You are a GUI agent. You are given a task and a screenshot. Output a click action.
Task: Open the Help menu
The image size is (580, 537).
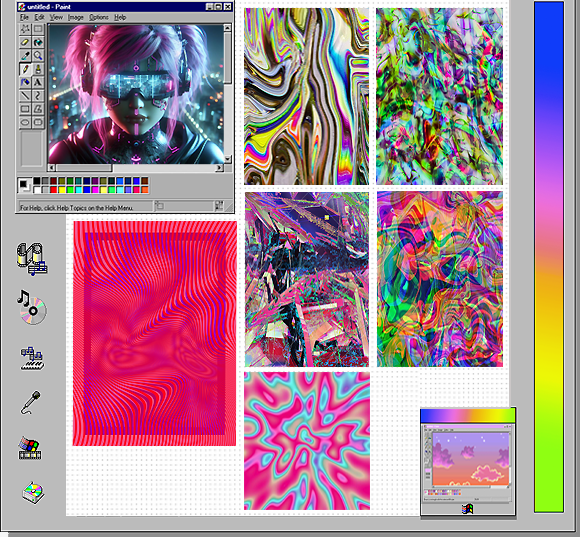[x=120, y=17]
